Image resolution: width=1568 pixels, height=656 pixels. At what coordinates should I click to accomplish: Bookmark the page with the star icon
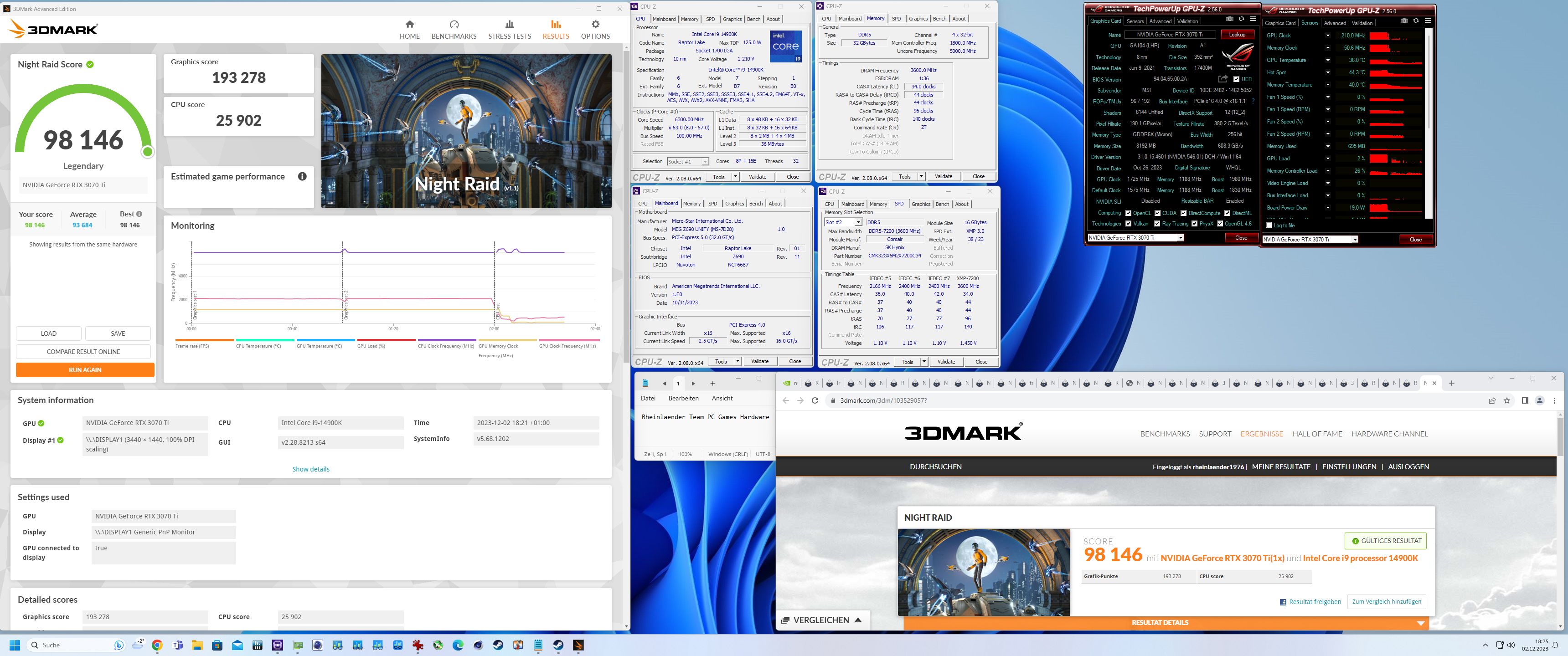(x=1506, y=400)
